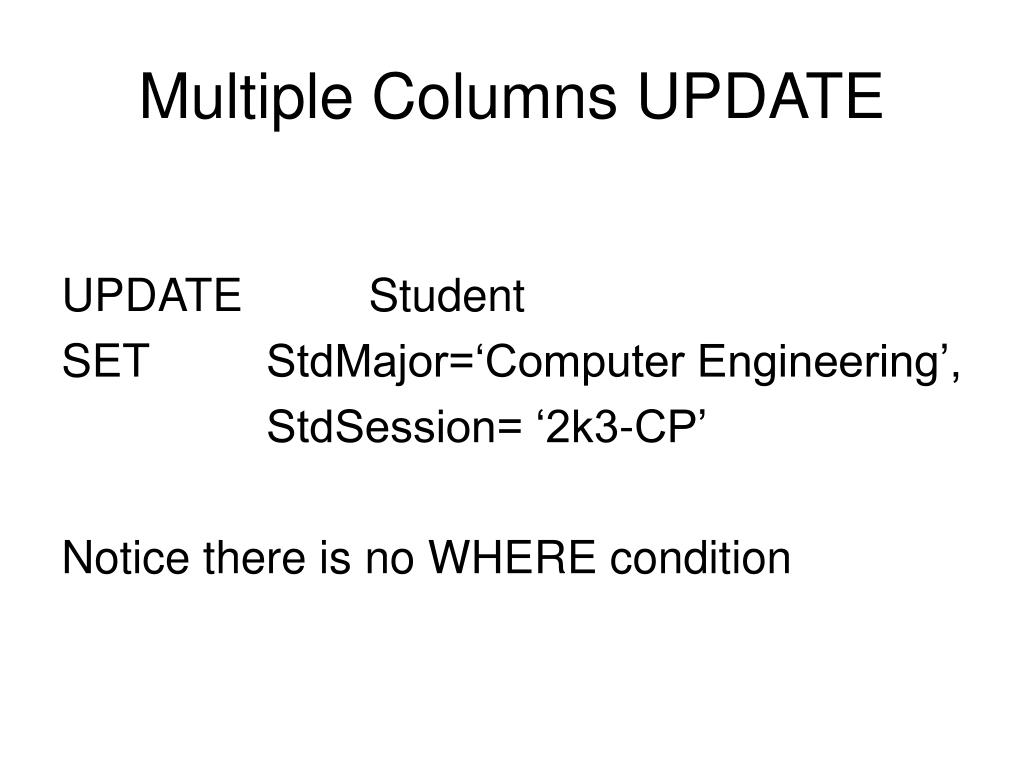Click the word WHERE in the note
Viewport: 1024px width, 768px height.
click(x=511, y=558)
